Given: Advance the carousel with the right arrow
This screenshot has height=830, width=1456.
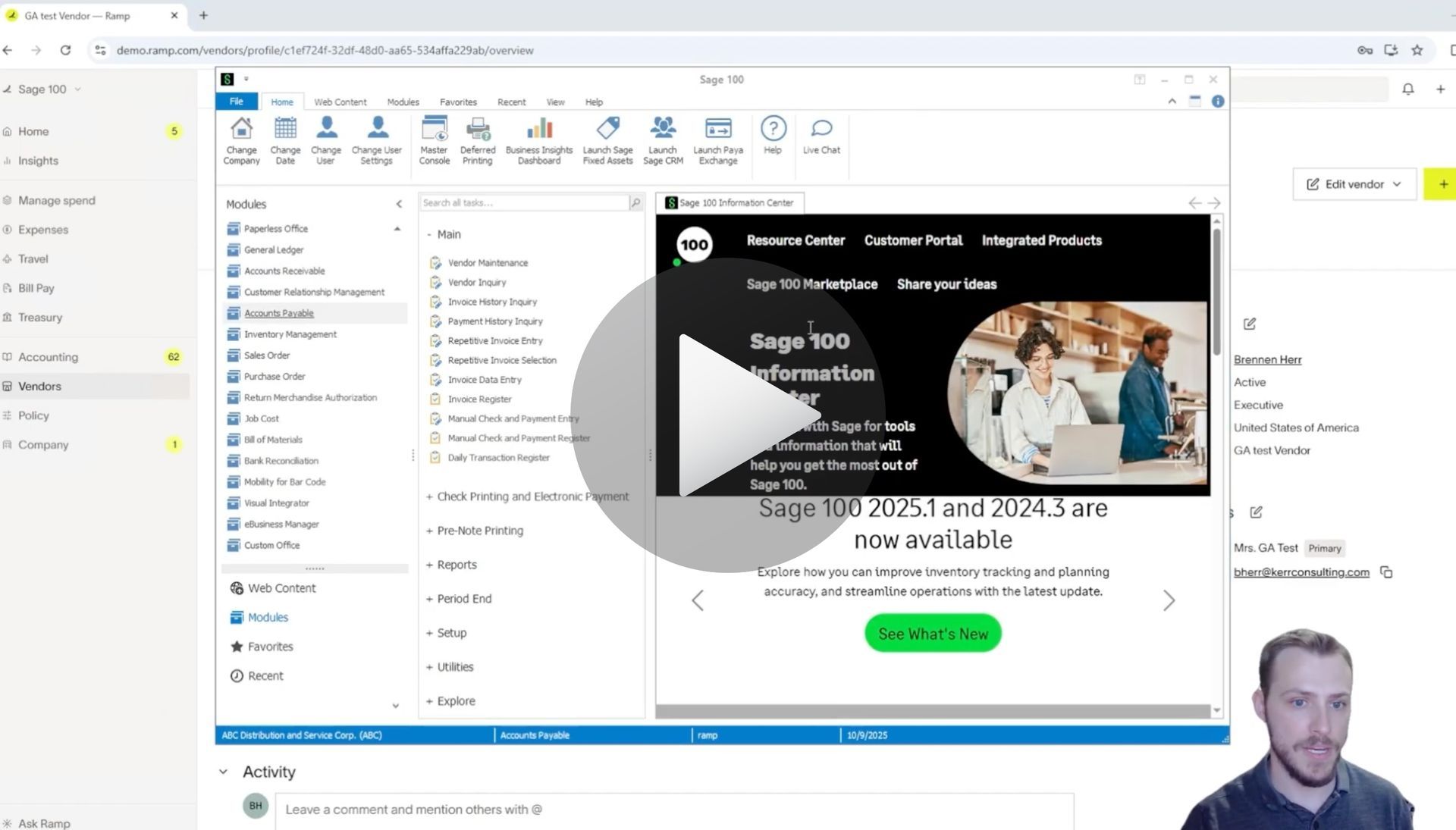Looking at the screenshot, I should pyautogui.click(x=1169, y=601).
